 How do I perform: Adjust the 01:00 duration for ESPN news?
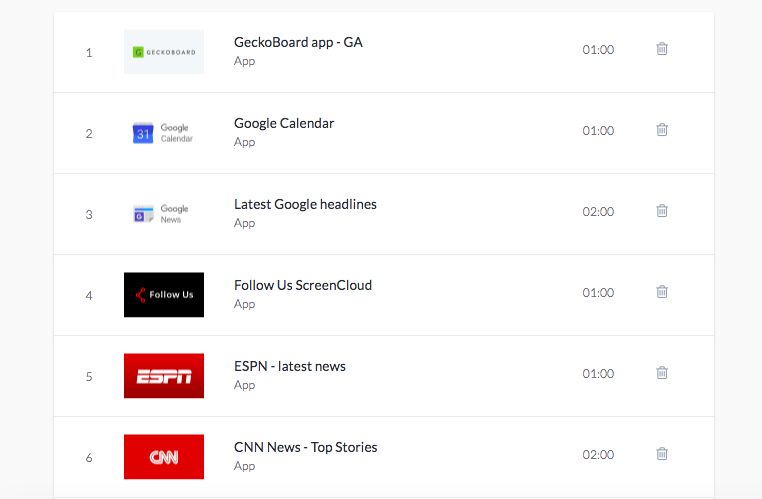(x=598, y=374)
